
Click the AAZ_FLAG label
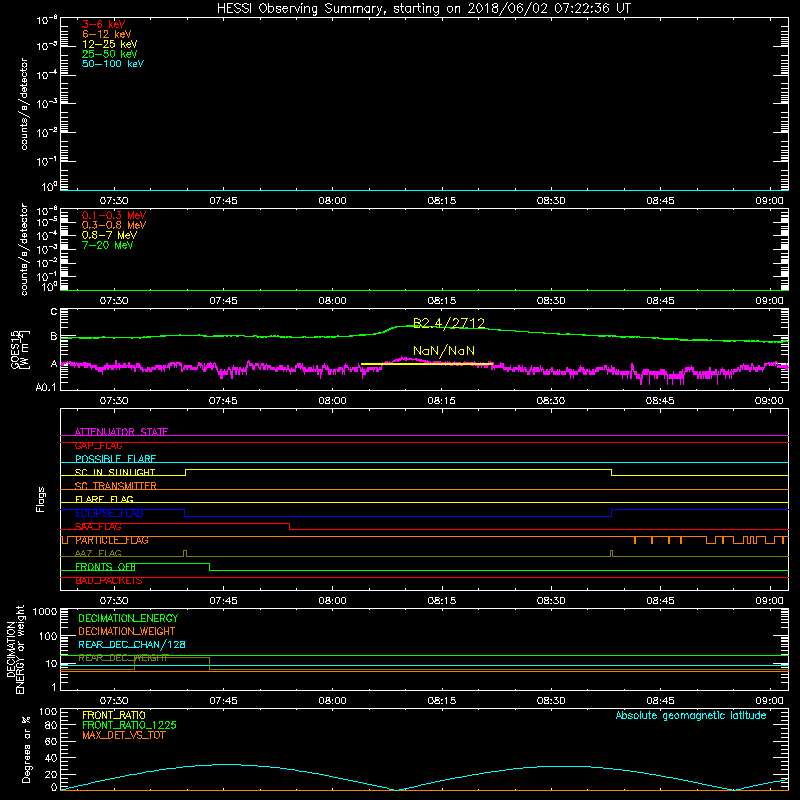[98, 554]
